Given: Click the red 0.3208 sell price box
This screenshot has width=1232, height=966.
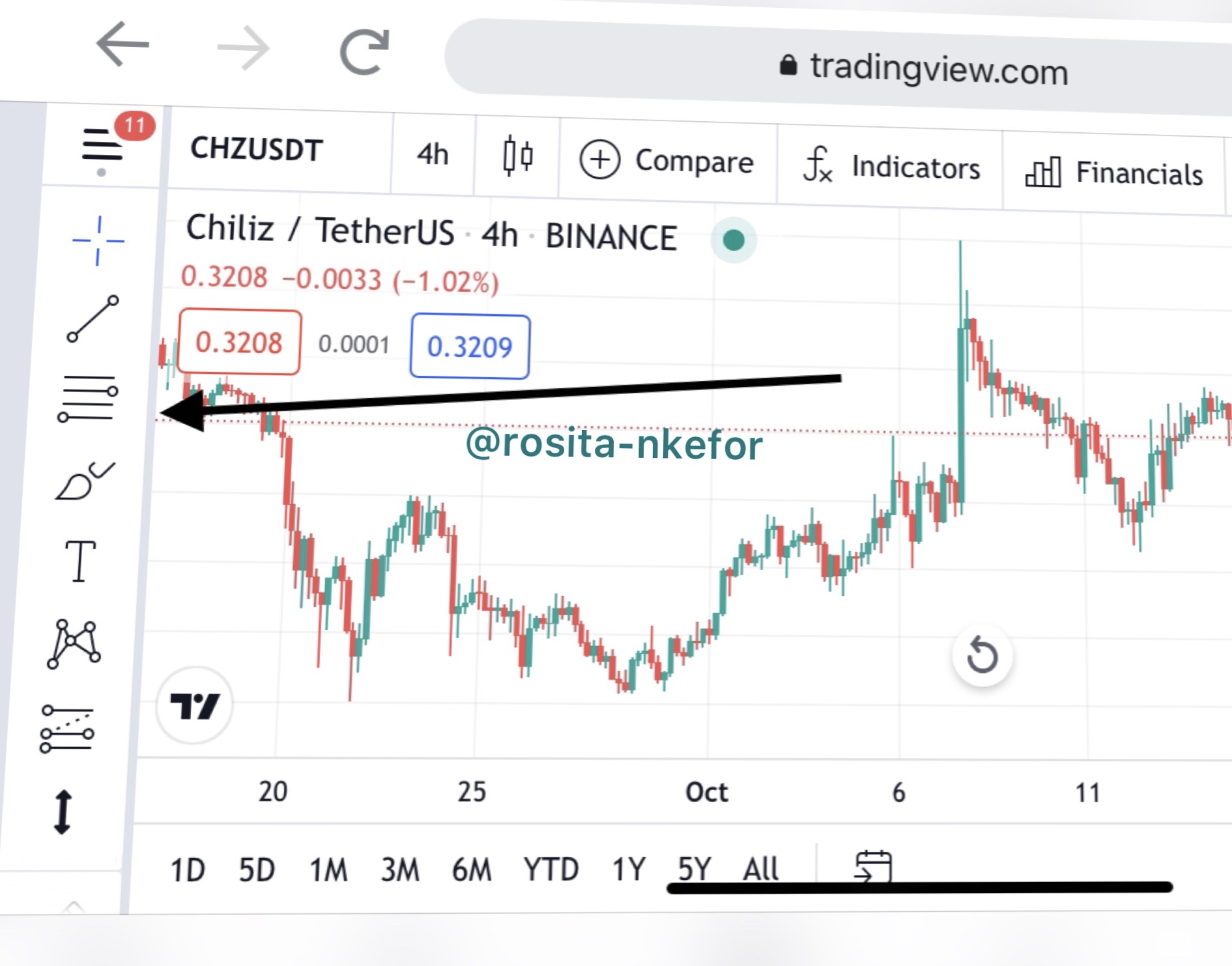Looking at the screenshot, I should (x=240, y=342).
